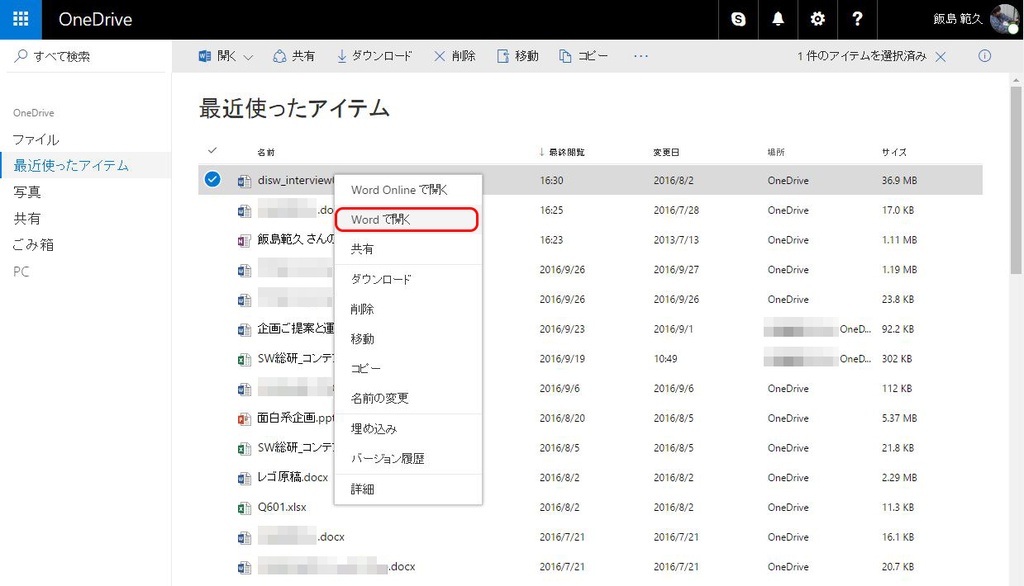Click the Word icon of disw_interview file
1024x586 pixels.
coord(244,181)
